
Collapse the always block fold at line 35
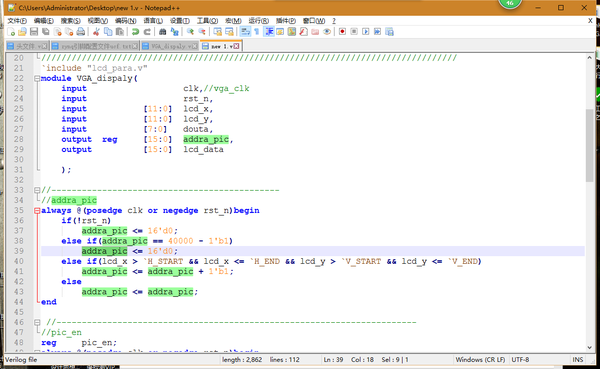coord(37,211)
